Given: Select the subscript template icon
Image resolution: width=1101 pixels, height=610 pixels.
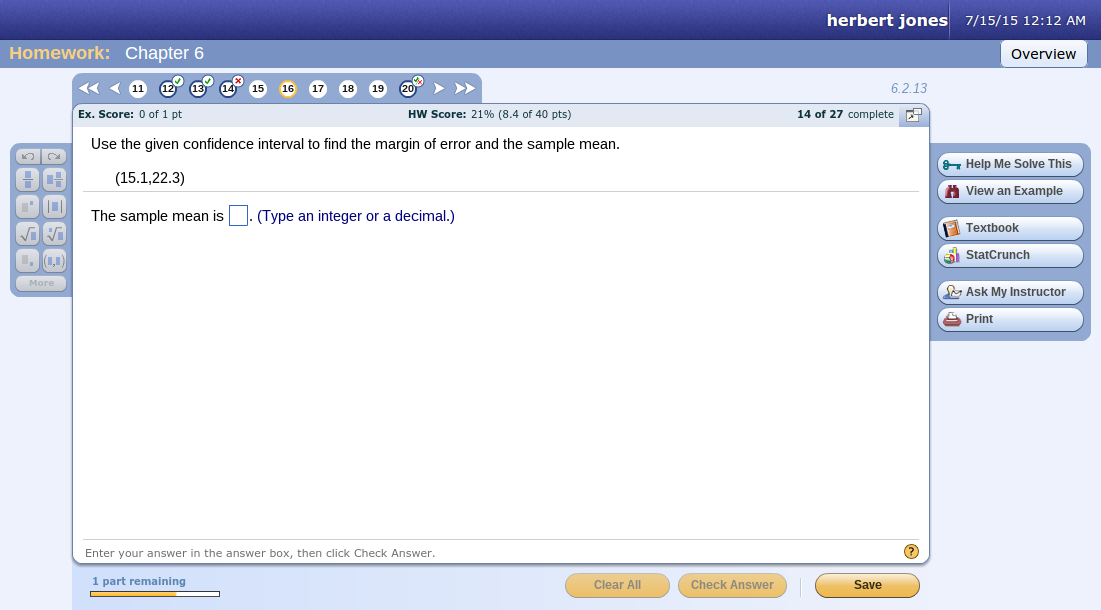Looking at the screenshot, I should (x=27, y=259).
